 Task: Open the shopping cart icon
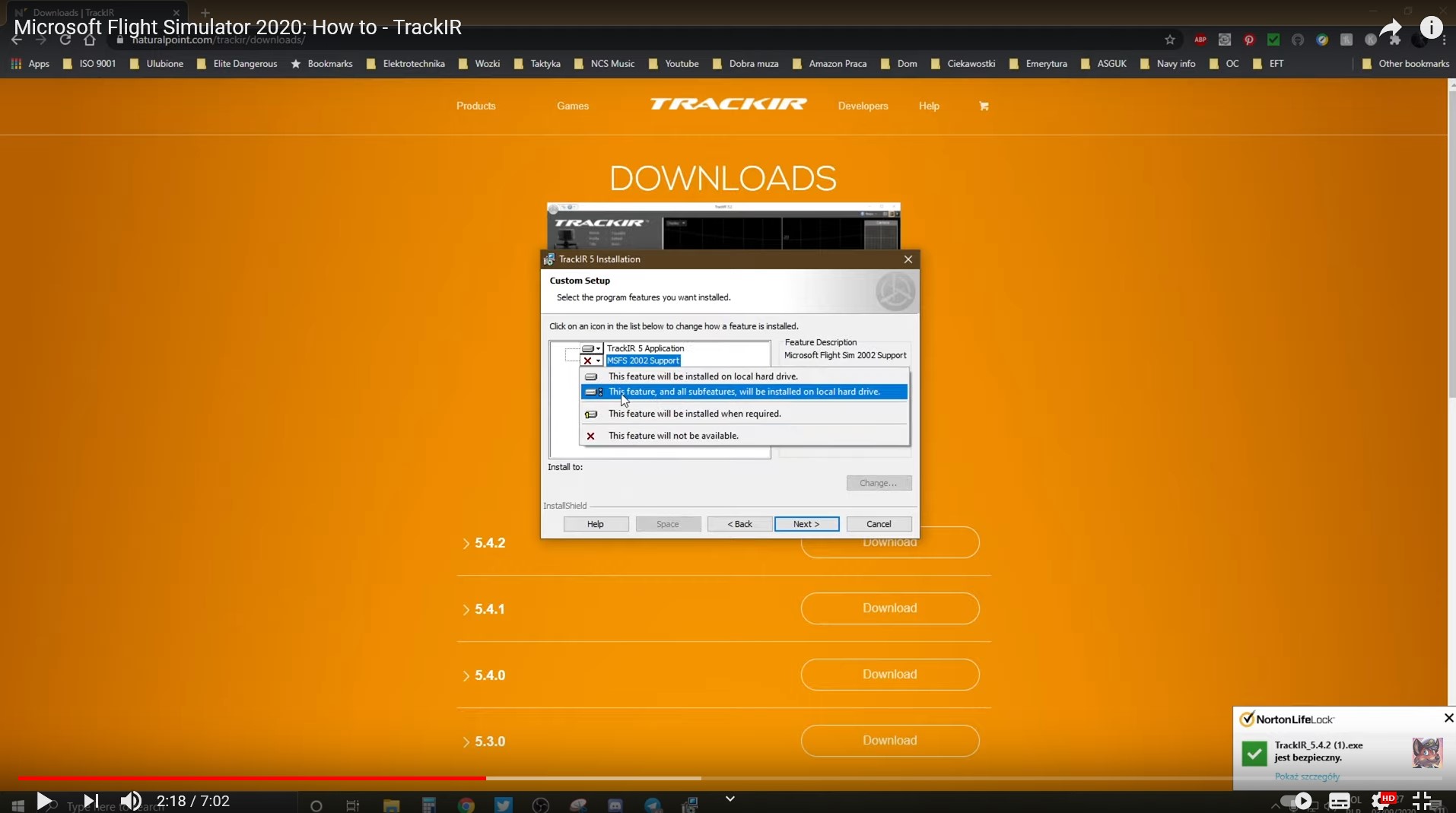coord(984,106)
